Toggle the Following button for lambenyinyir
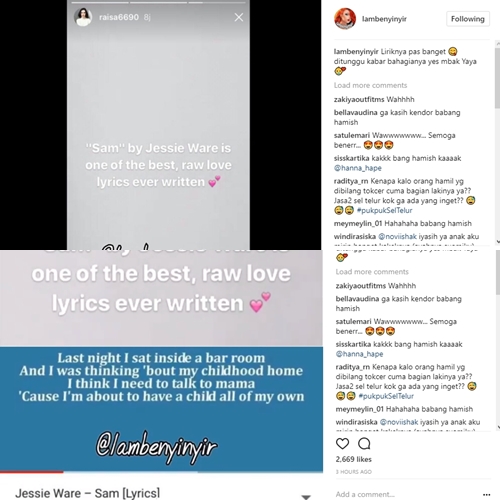Image resolution: width=500 pixels, height=500 pixels. coord(468,19)
